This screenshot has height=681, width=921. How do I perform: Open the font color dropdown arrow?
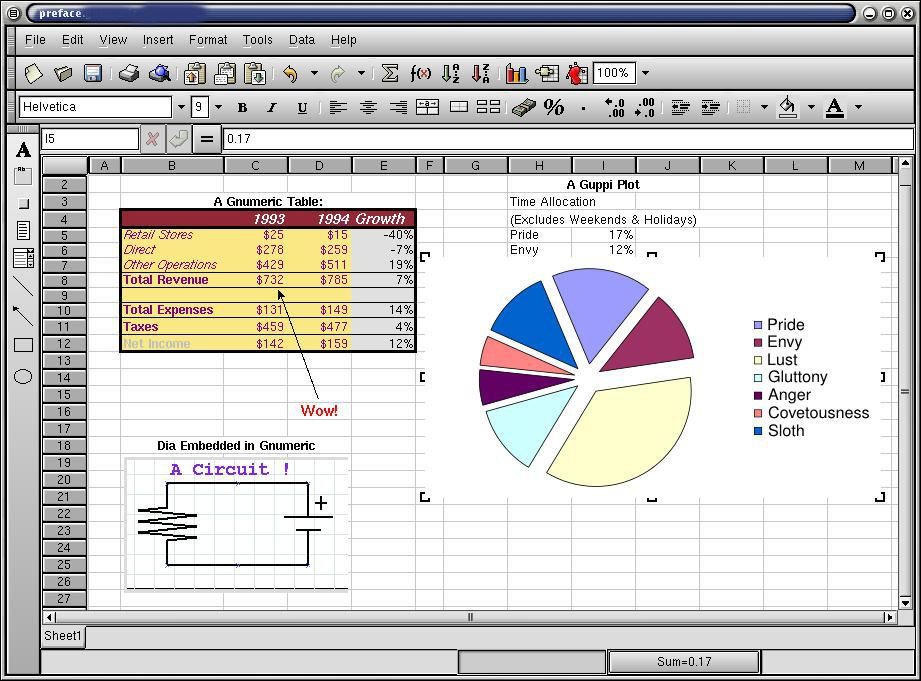tap(858, 107)
